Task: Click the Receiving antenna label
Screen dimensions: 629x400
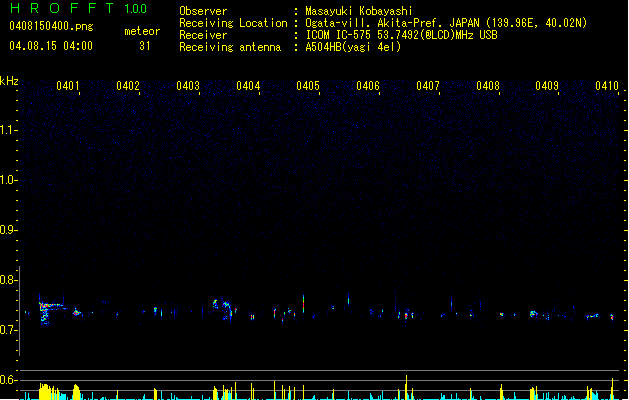Action: [230, 47]
